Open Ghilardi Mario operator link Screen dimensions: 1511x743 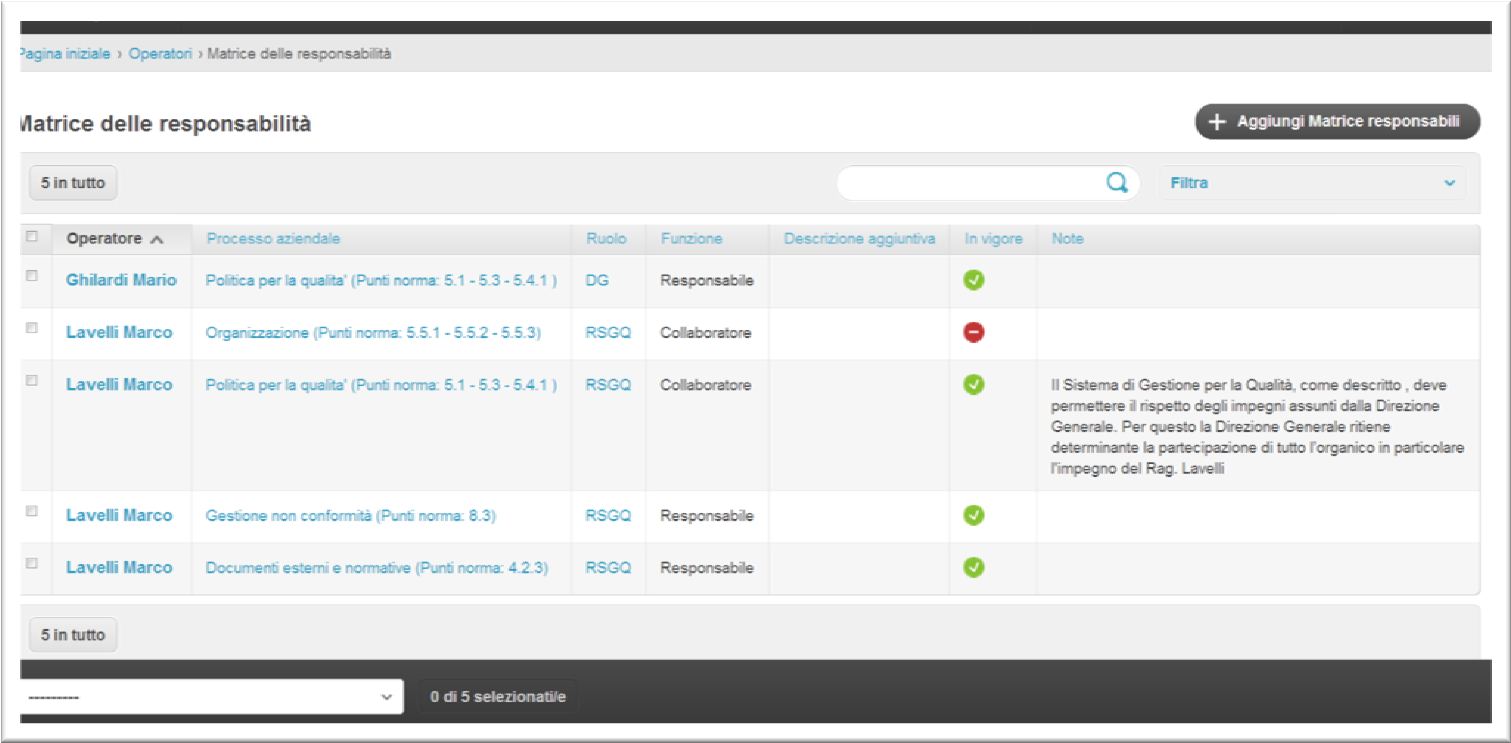121,280
